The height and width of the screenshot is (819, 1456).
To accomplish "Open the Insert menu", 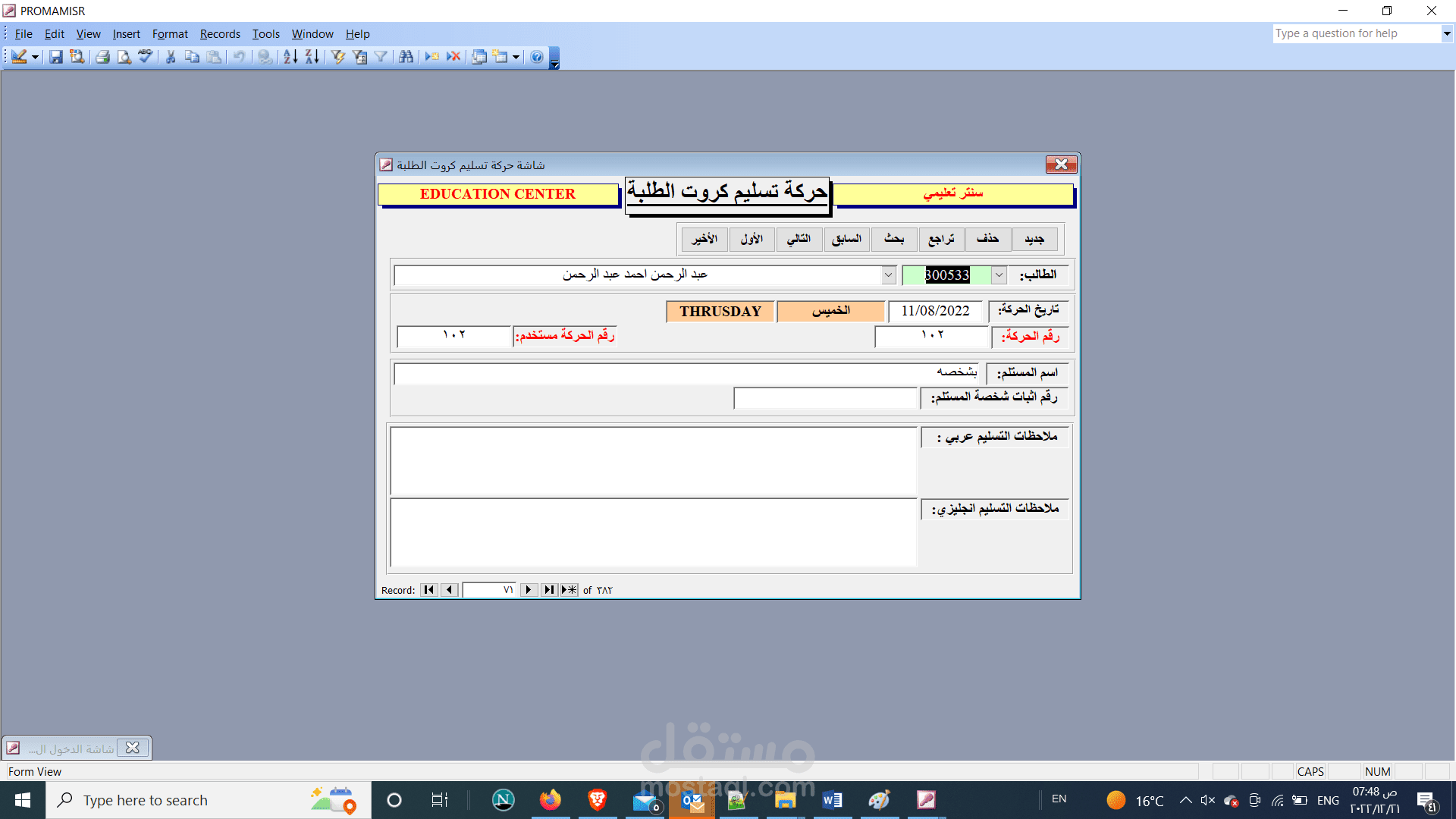I will [x=127, y=34].
